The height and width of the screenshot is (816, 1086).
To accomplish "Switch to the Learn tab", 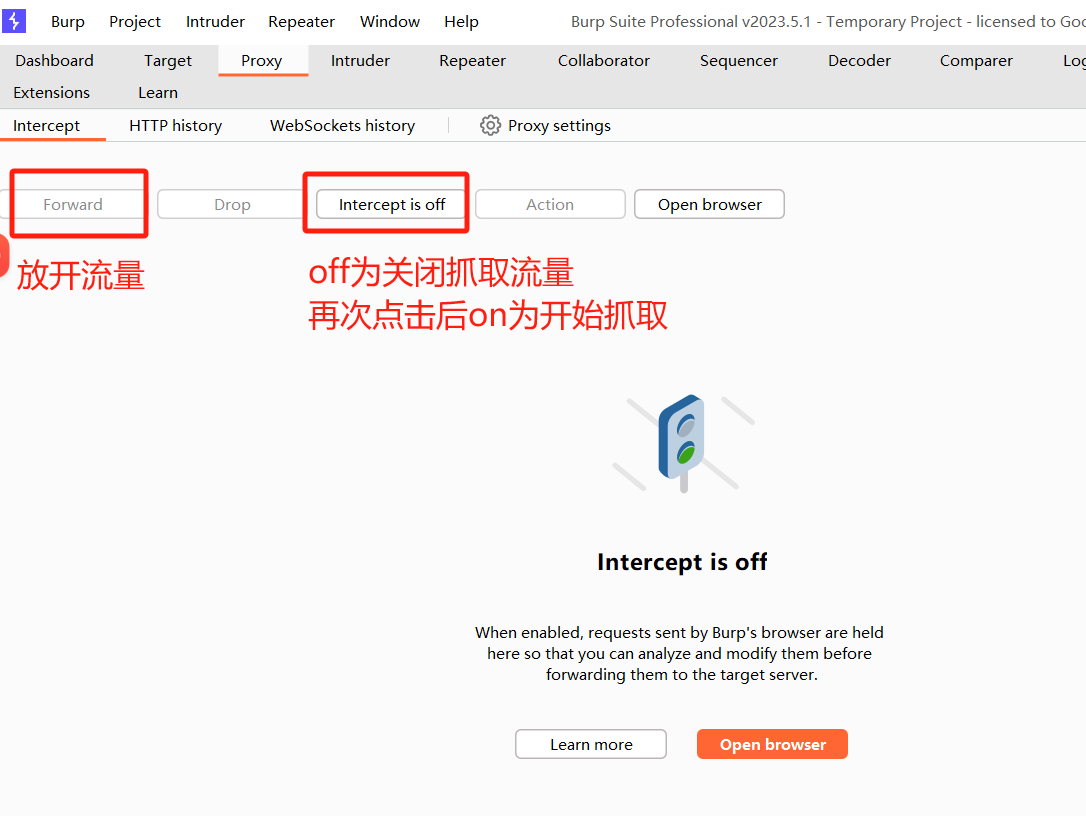I will (x=158, y=93).
